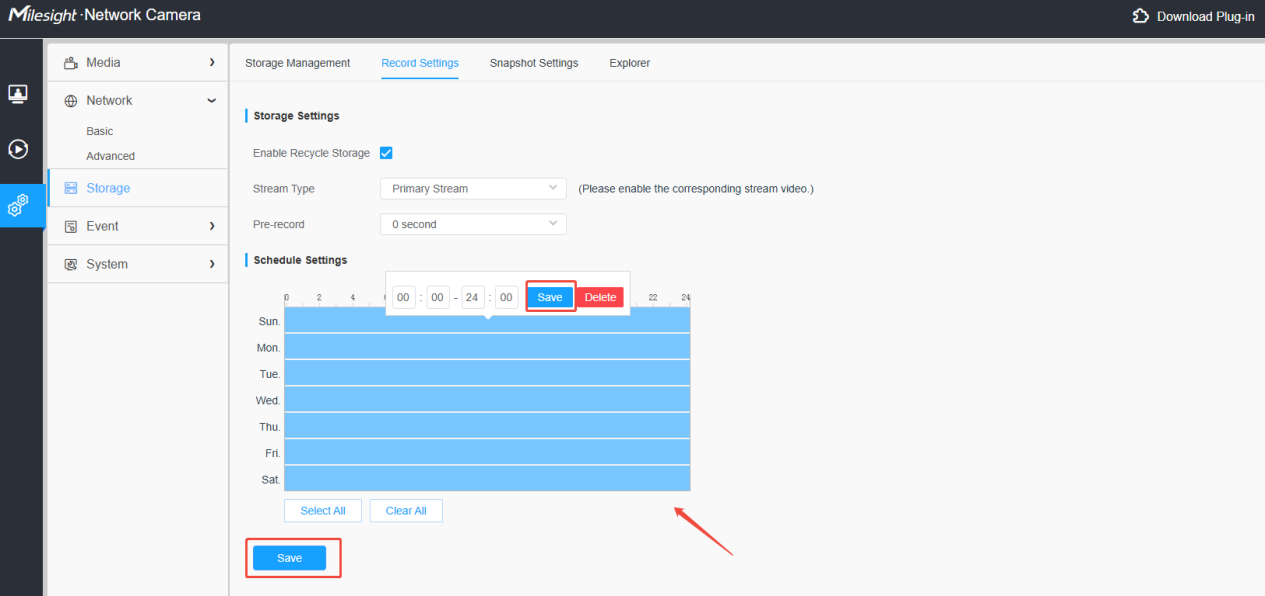
Task: Click the Select All button
Action: point(323,510)
